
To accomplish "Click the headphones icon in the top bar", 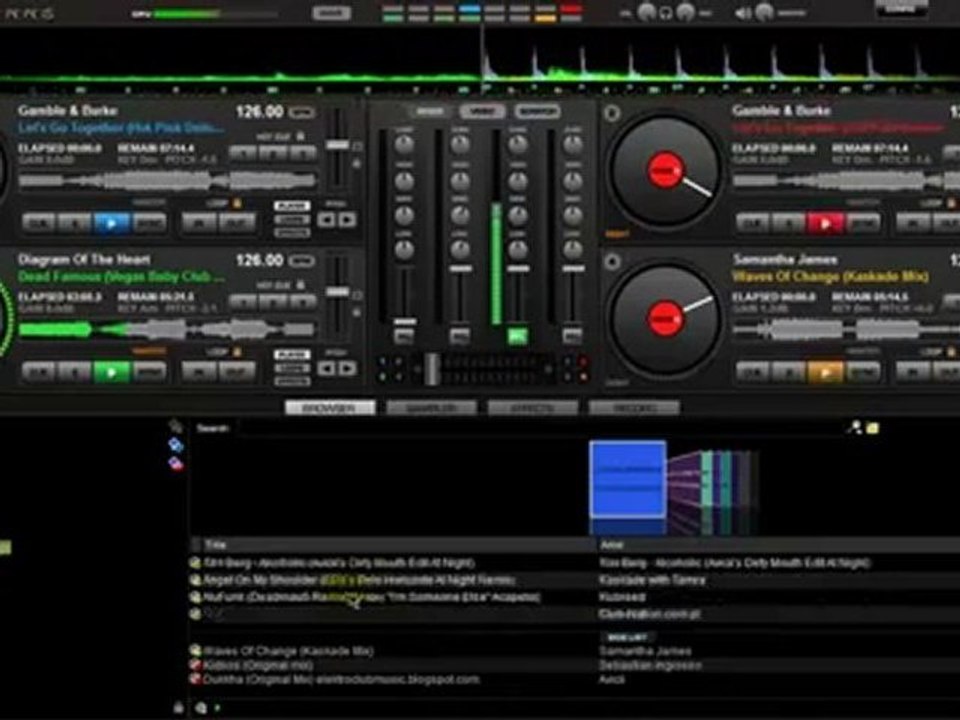I will (666, 13).
